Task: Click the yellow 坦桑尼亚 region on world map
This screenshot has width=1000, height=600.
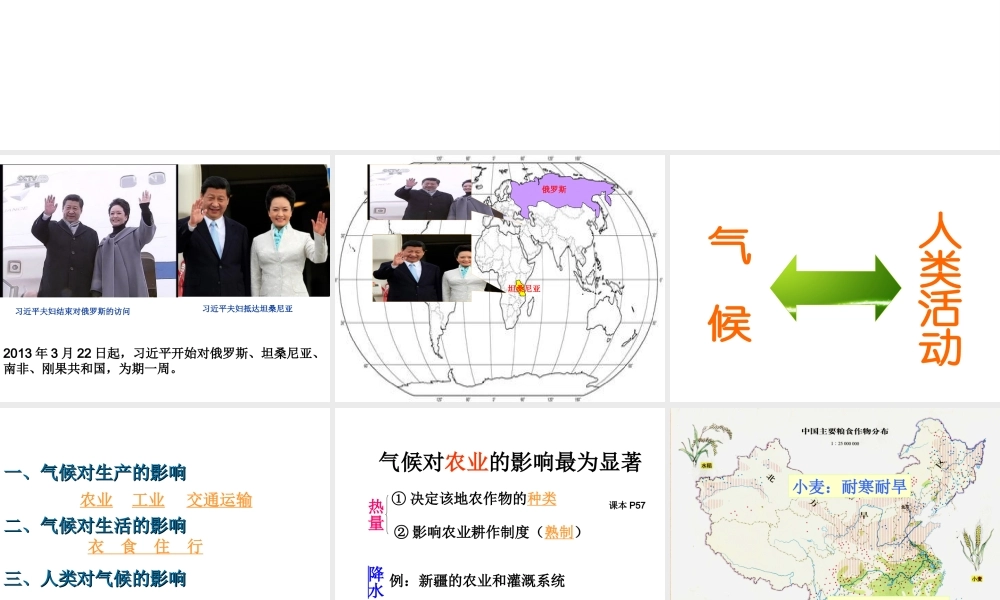Action: 520,289
